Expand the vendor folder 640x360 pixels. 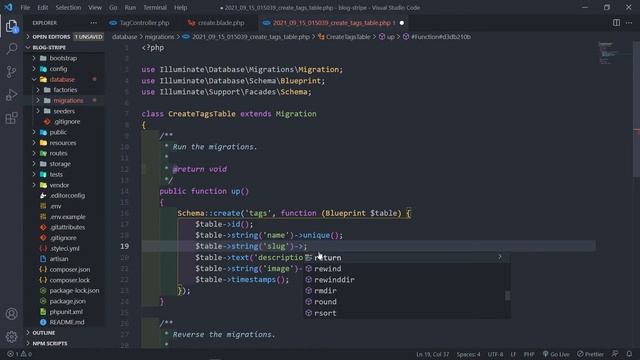pyautogui.click(x=65, y=185)
